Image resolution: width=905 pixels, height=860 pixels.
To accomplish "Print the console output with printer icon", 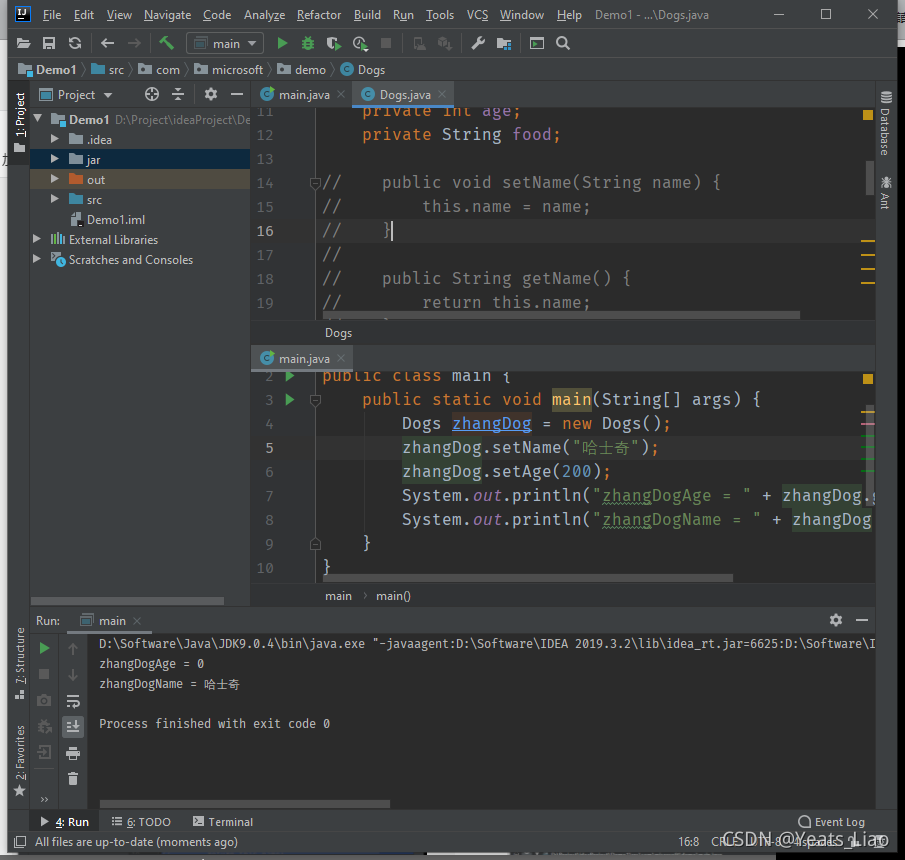I will (x=73, y=753).
